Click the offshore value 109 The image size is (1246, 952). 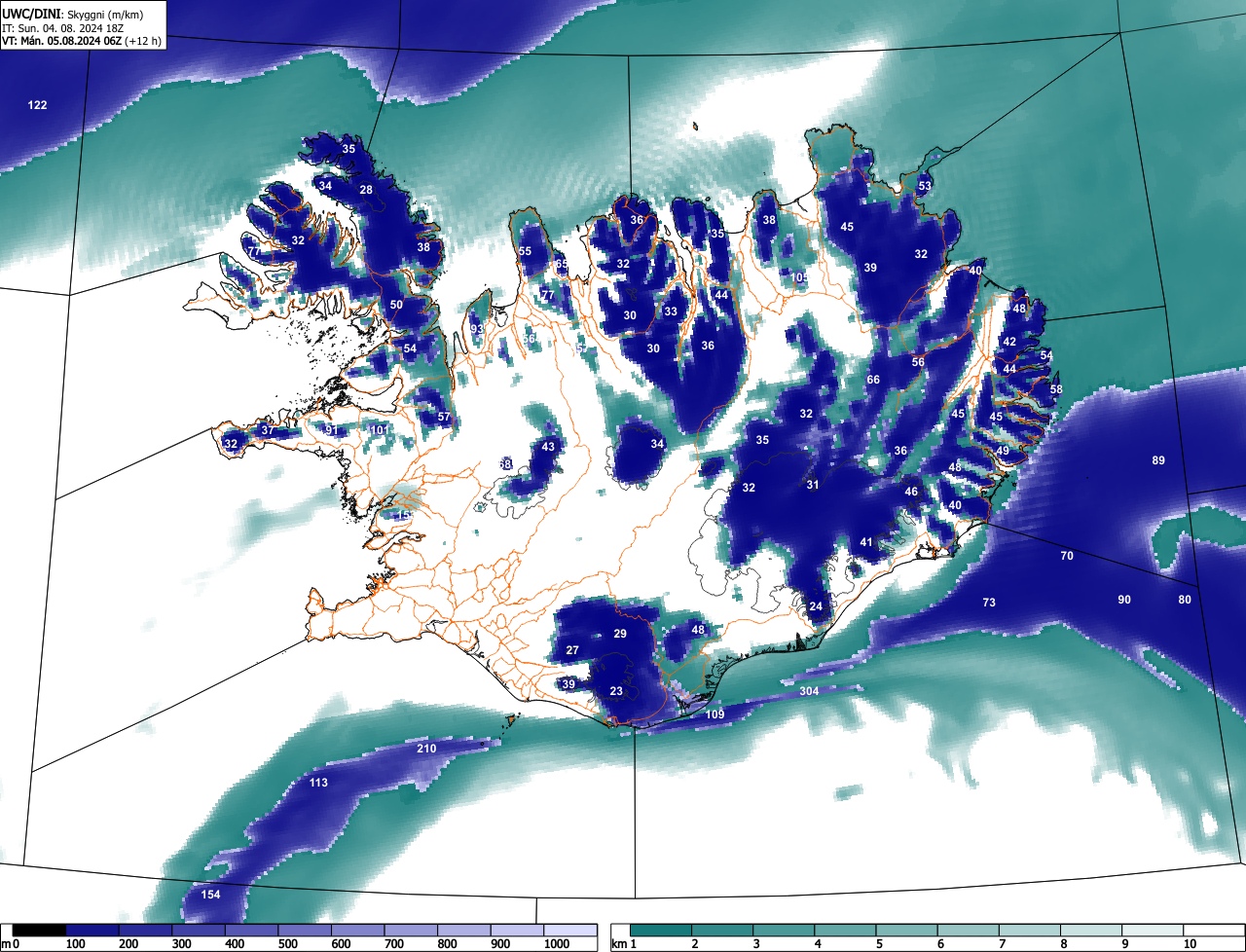715,714
